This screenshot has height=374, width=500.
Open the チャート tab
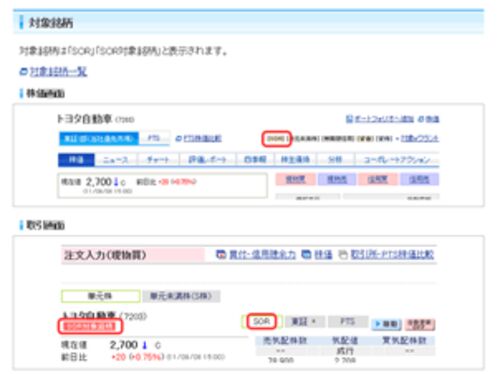coord(158,160)
